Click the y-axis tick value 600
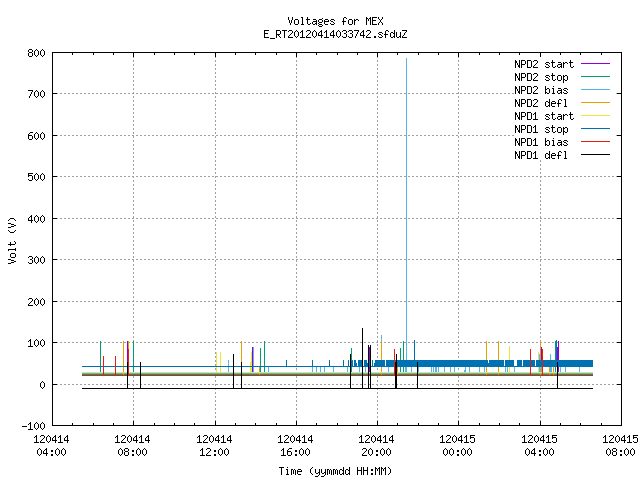 36,136
